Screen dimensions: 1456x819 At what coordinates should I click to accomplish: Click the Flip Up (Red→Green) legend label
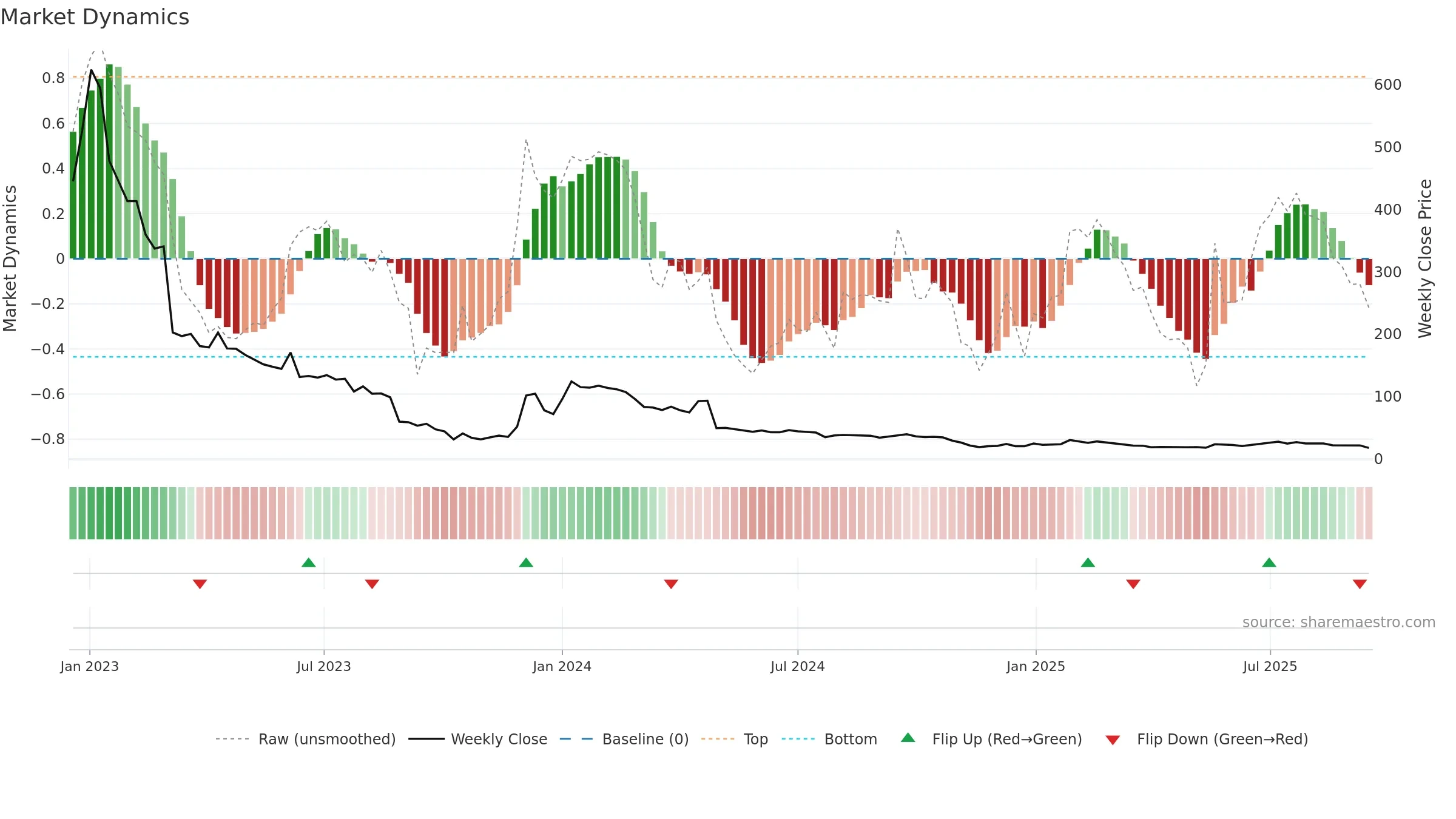[1007, 739]
